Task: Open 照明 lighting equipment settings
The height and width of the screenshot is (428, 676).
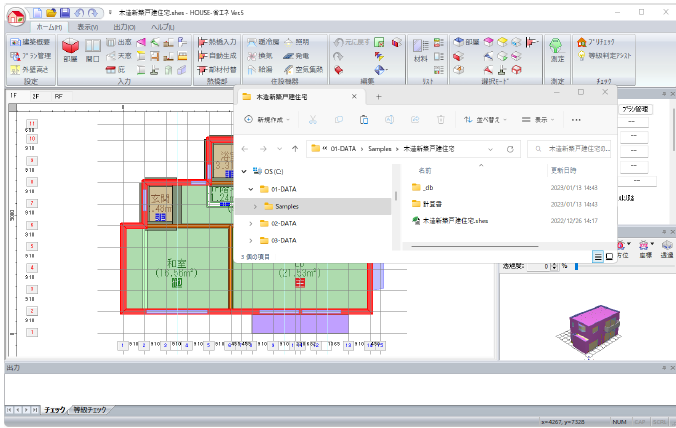Action: pyautogui.click(x=297, y=42)
